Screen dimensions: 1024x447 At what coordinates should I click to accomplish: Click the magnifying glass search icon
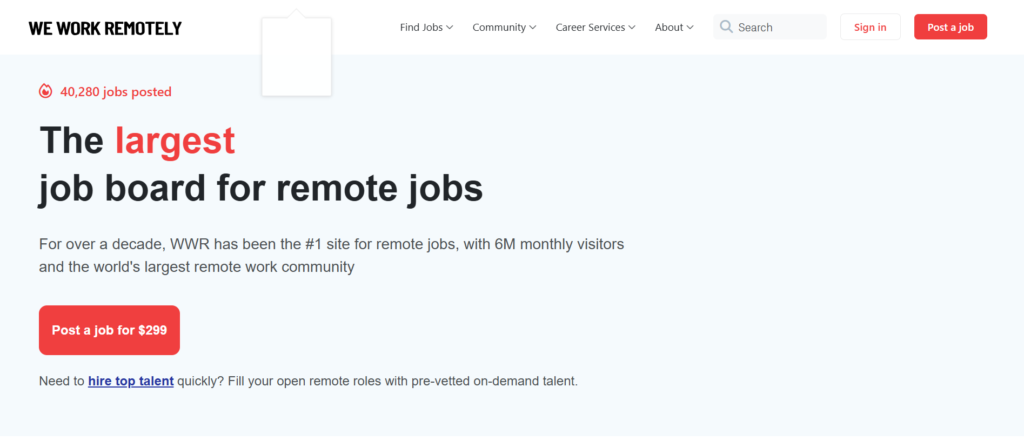(x=726, y=27)
